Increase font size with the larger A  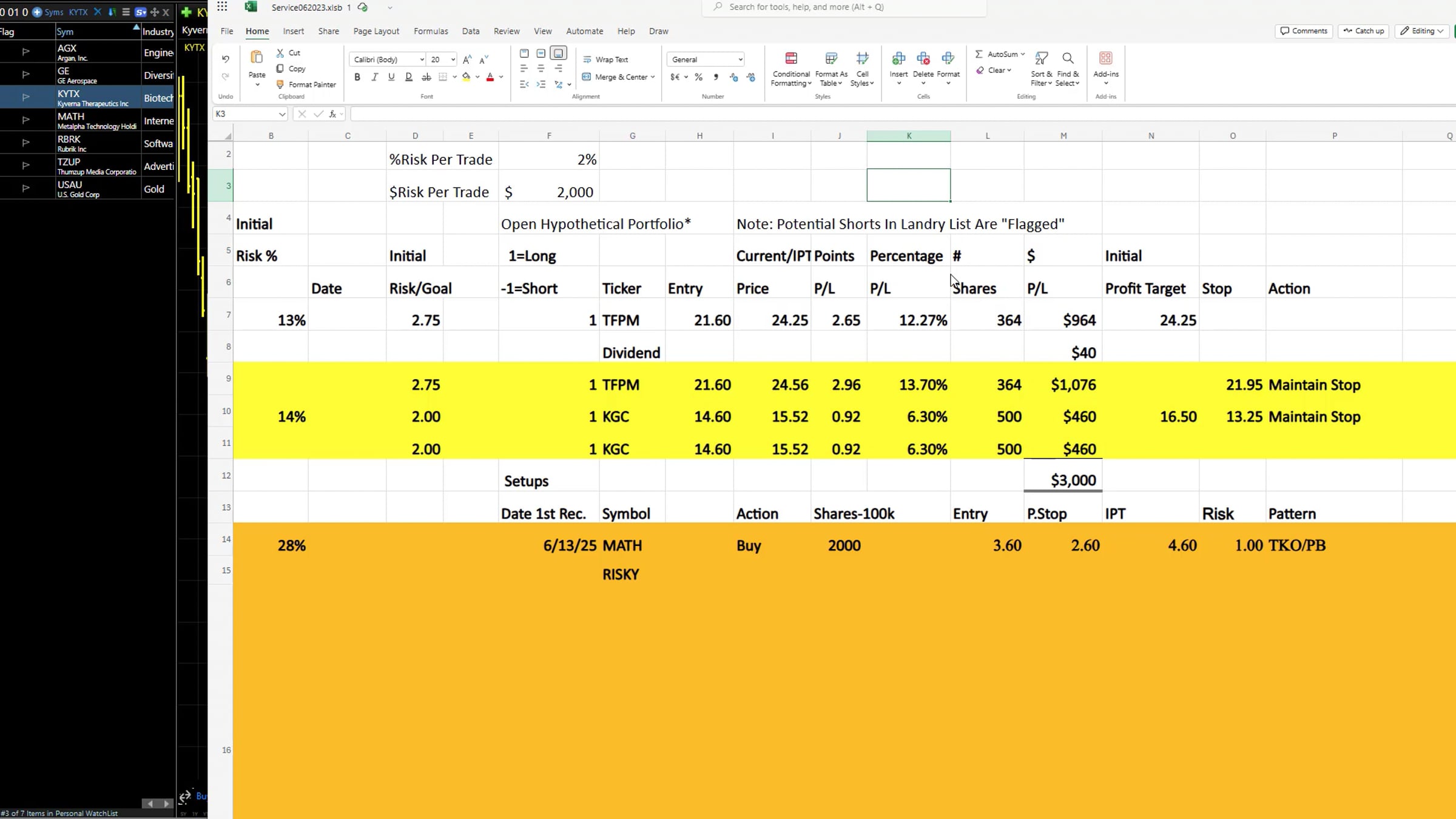(x=467, y=59)
